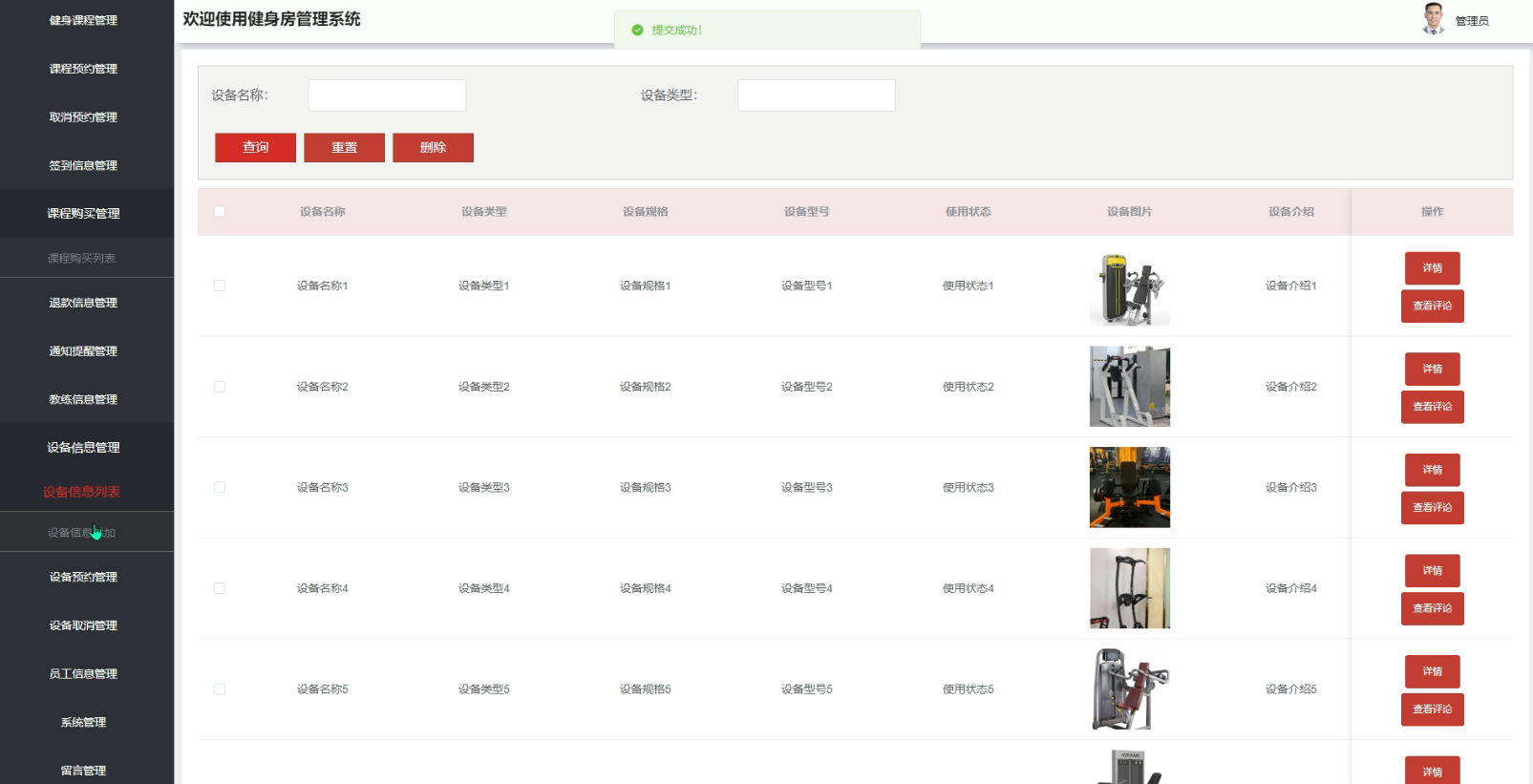Check the checkbox for 设备名称2 row

coord(220,387)
